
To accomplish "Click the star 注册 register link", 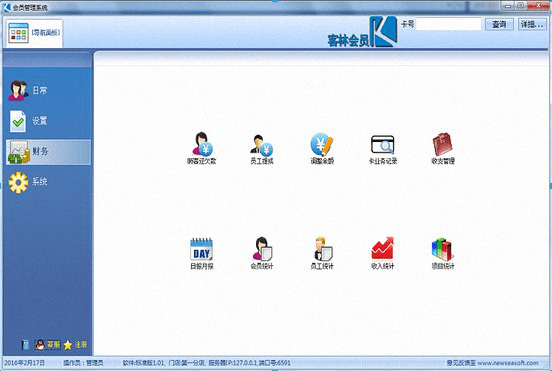I will point(75,345).
